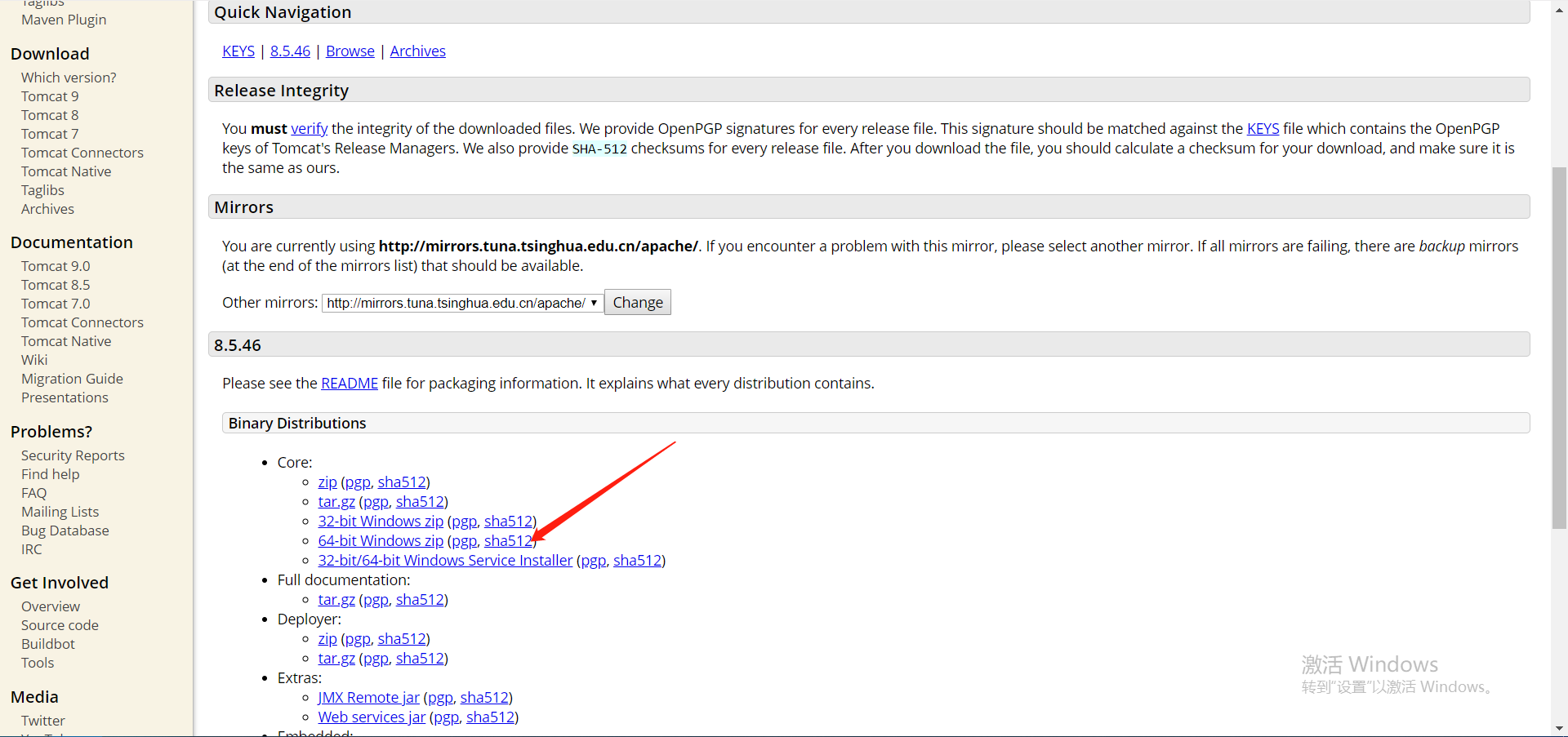Viewport: 1568px width, 737px height.
Task: Open Tomcat Native under Documentation
Action: [66, 341]
